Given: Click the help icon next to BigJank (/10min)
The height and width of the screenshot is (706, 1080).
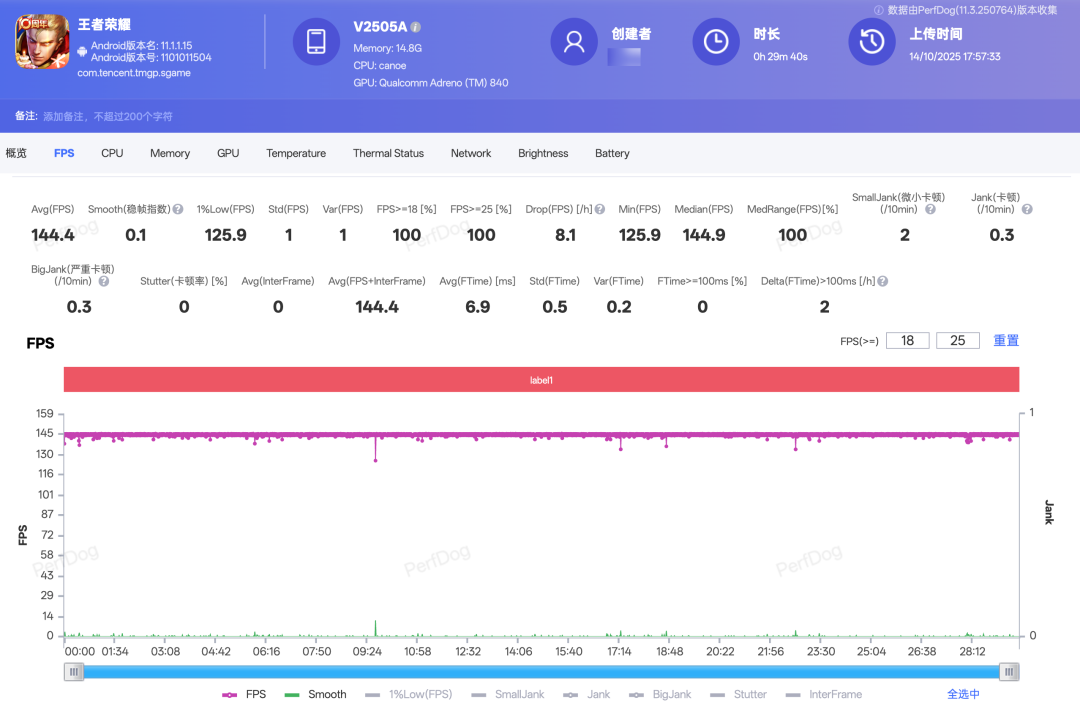Looking at the screenshot, I should pyautogui.click(x=104, y=282).
